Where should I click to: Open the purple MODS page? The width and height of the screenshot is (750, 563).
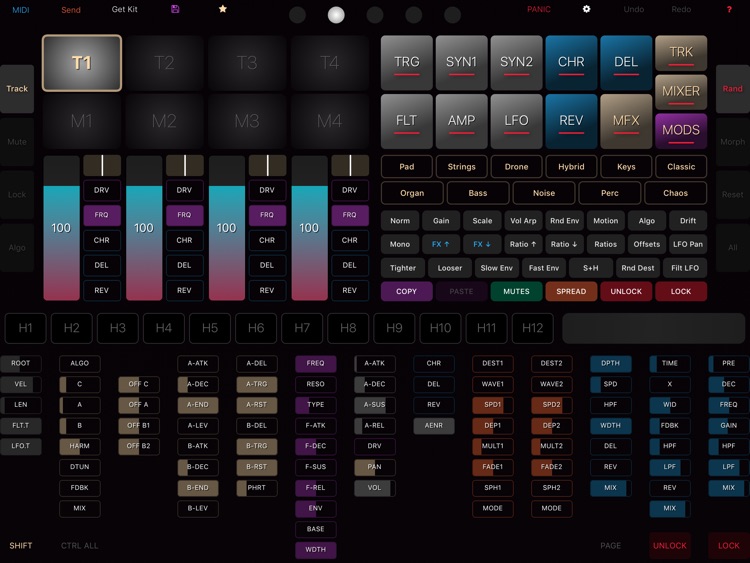pyautogui.click(x=681, y=131)
